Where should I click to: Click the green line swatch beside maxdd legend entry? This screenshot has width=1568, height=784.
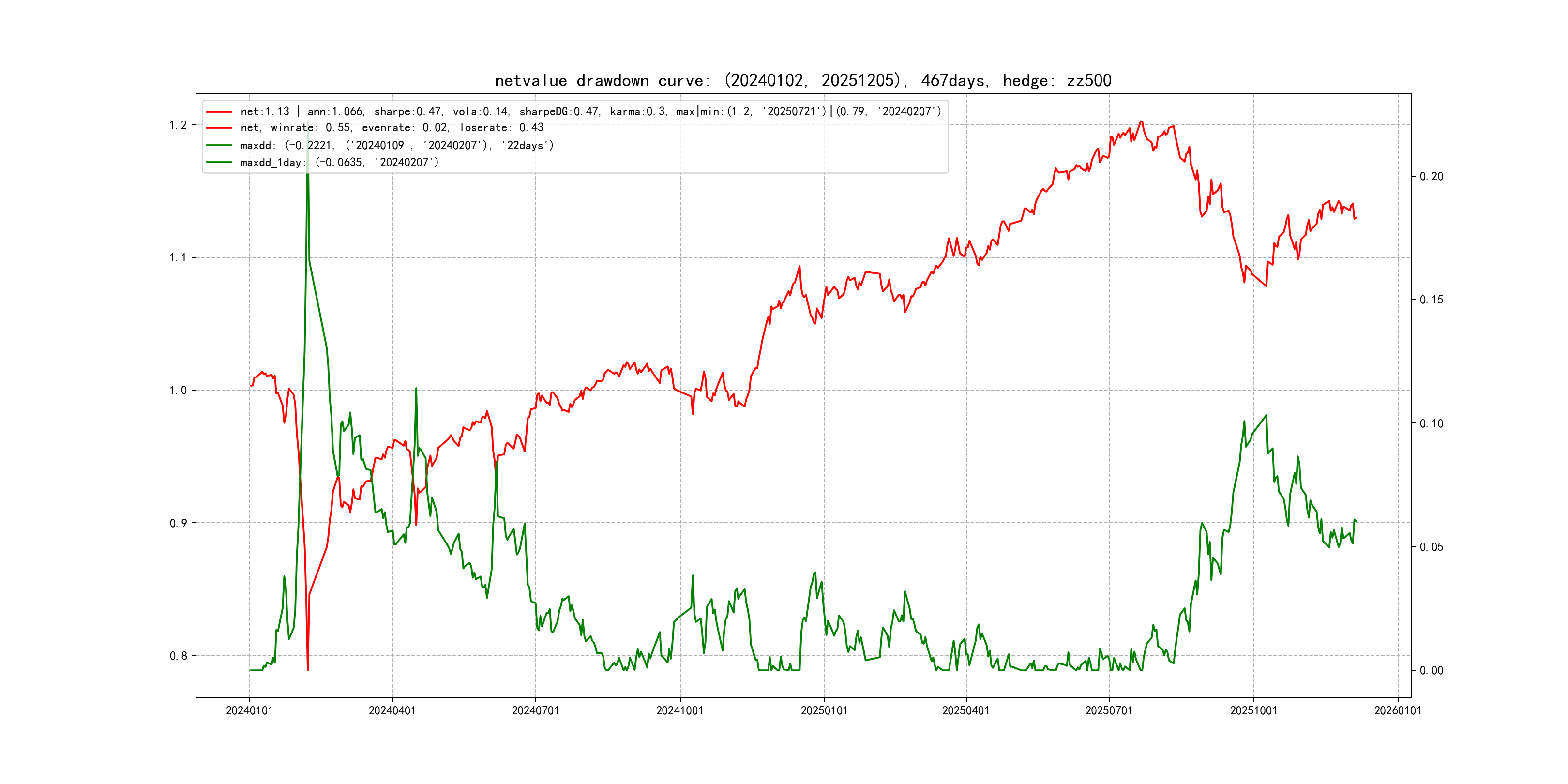point(219,146)
